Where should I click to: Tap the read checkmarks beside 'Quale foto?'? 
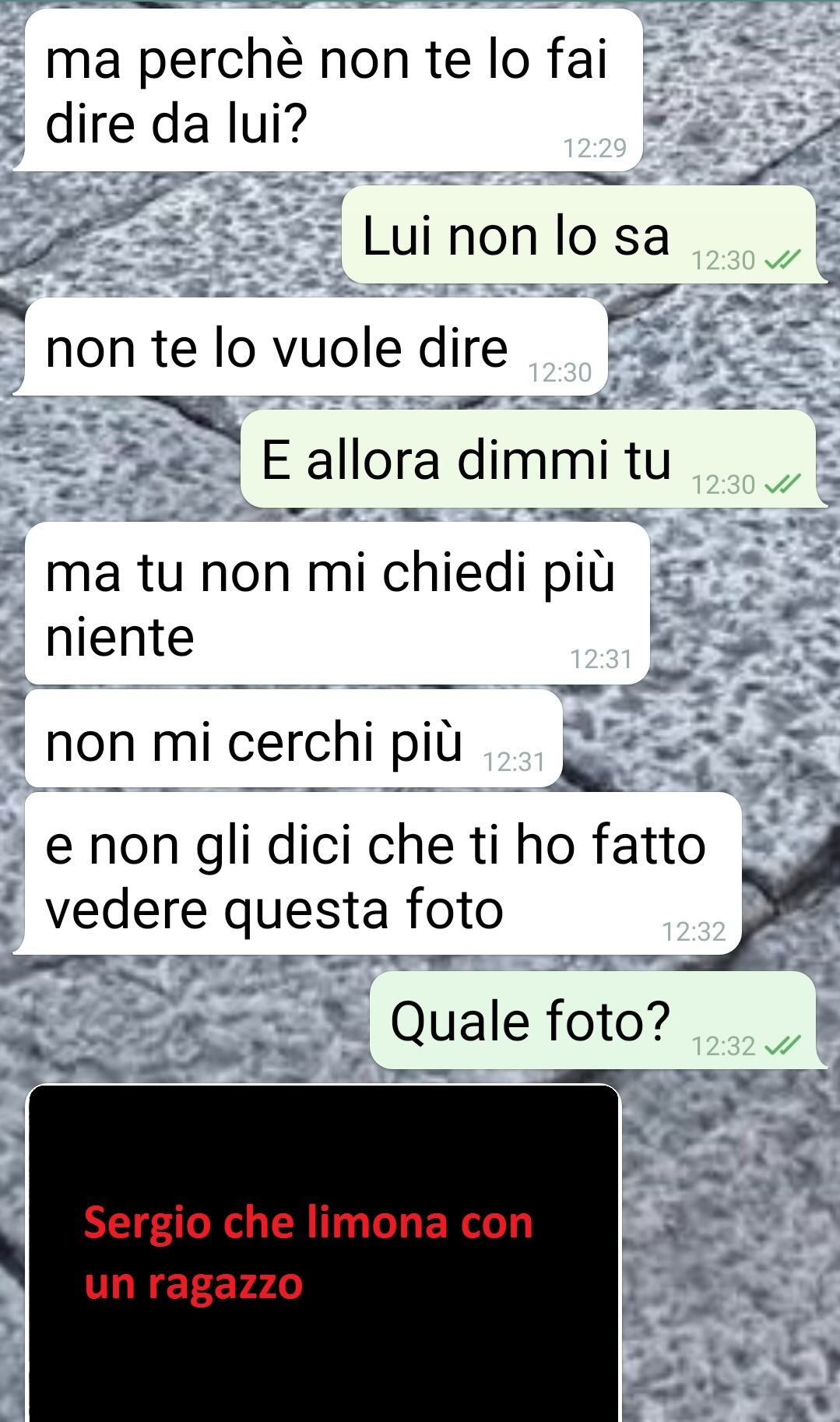782,1046
